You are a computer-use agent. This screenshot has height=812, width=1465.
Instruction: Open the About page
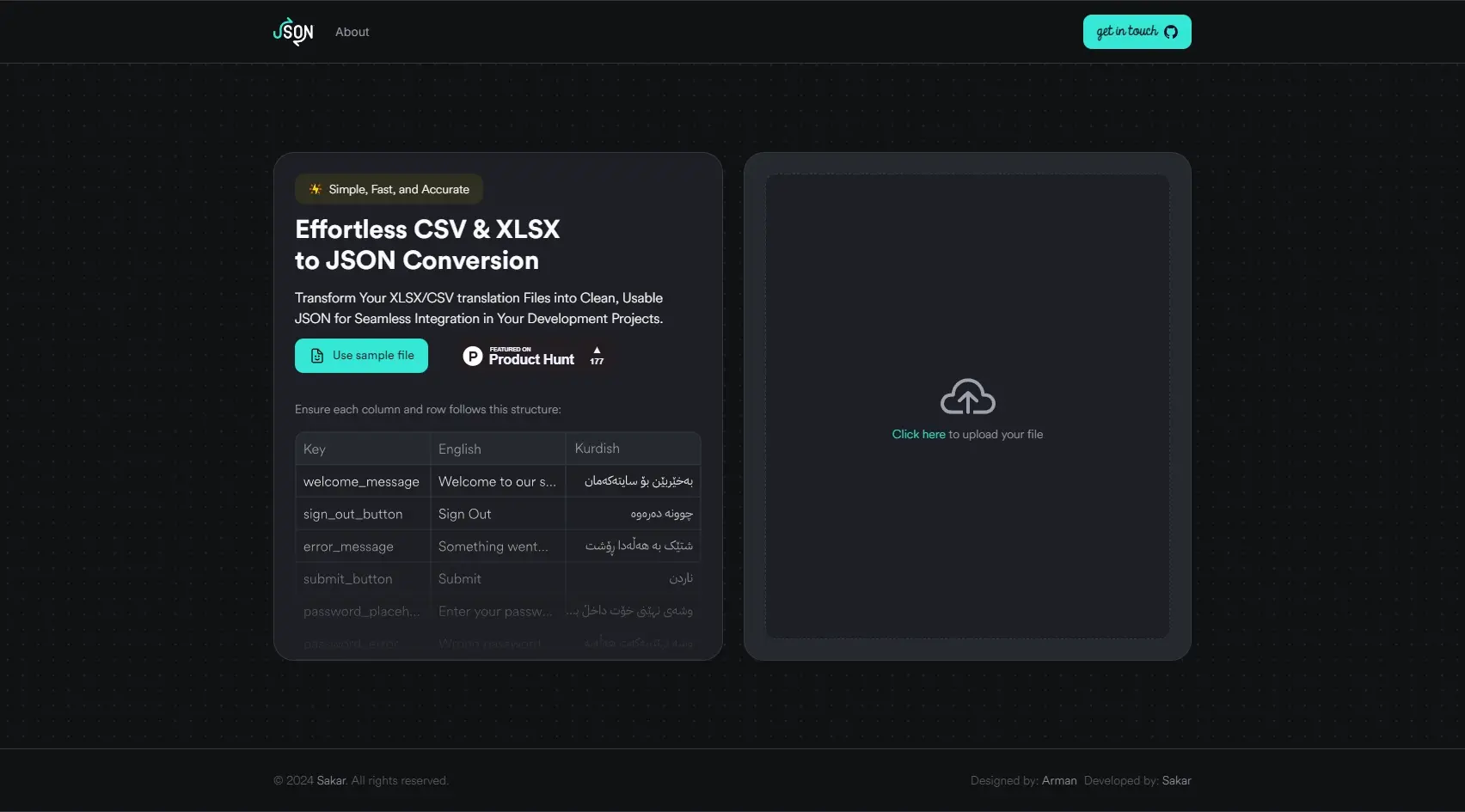352,32
